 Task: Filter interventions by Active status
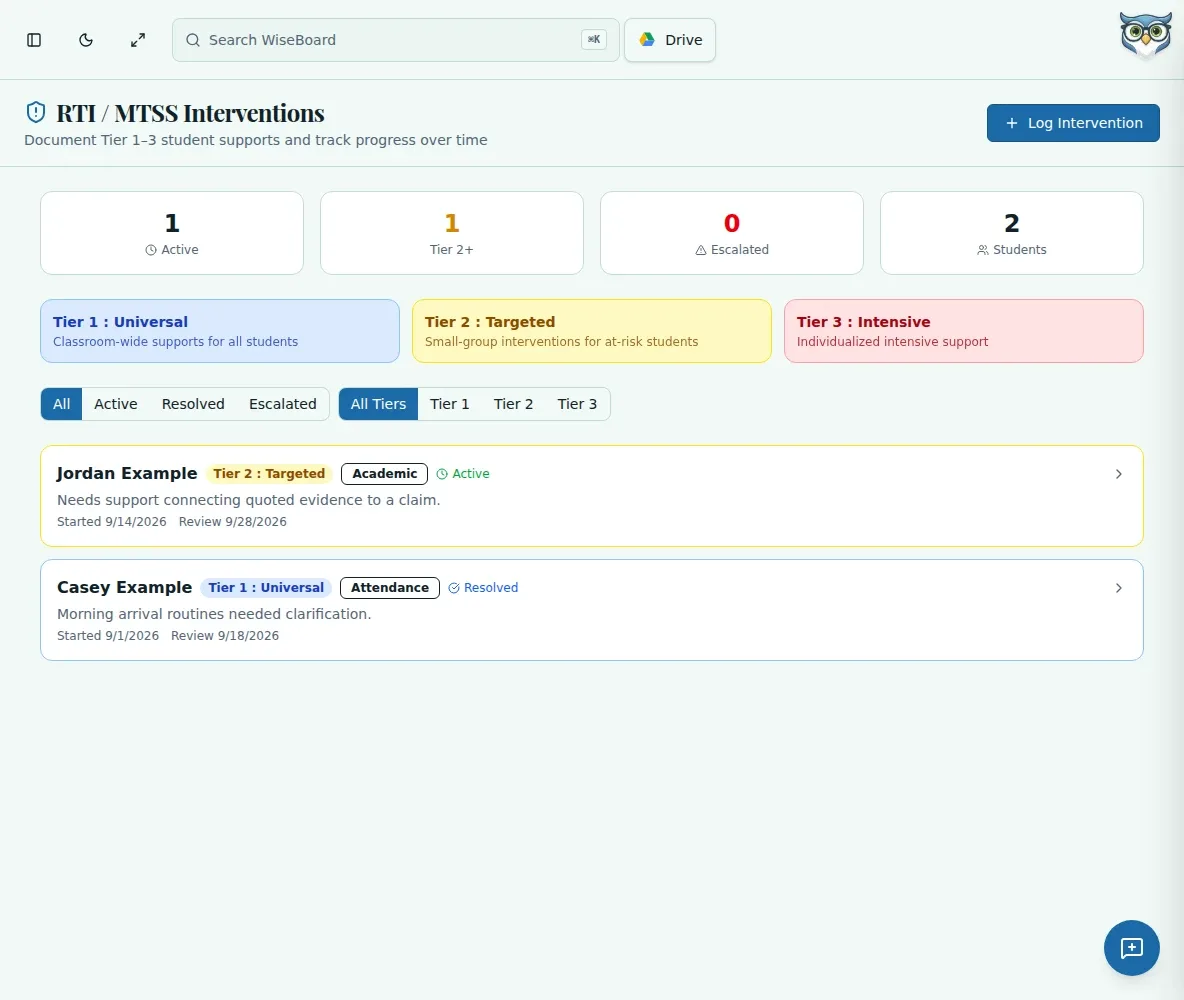pyautogui.click(x=116, y=404)
